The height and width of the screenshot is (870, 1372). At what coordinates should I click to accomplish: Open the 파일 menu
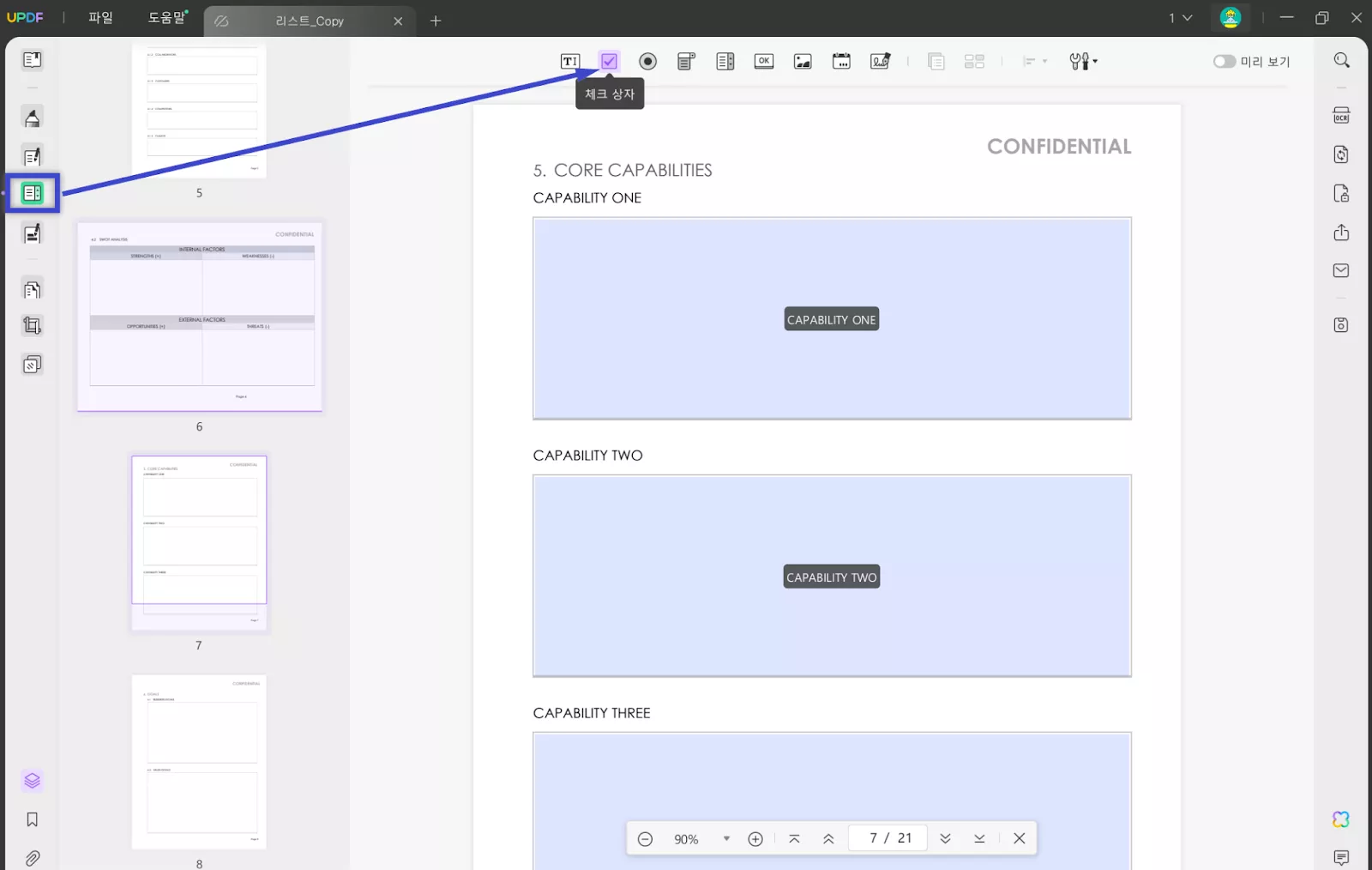100,18
